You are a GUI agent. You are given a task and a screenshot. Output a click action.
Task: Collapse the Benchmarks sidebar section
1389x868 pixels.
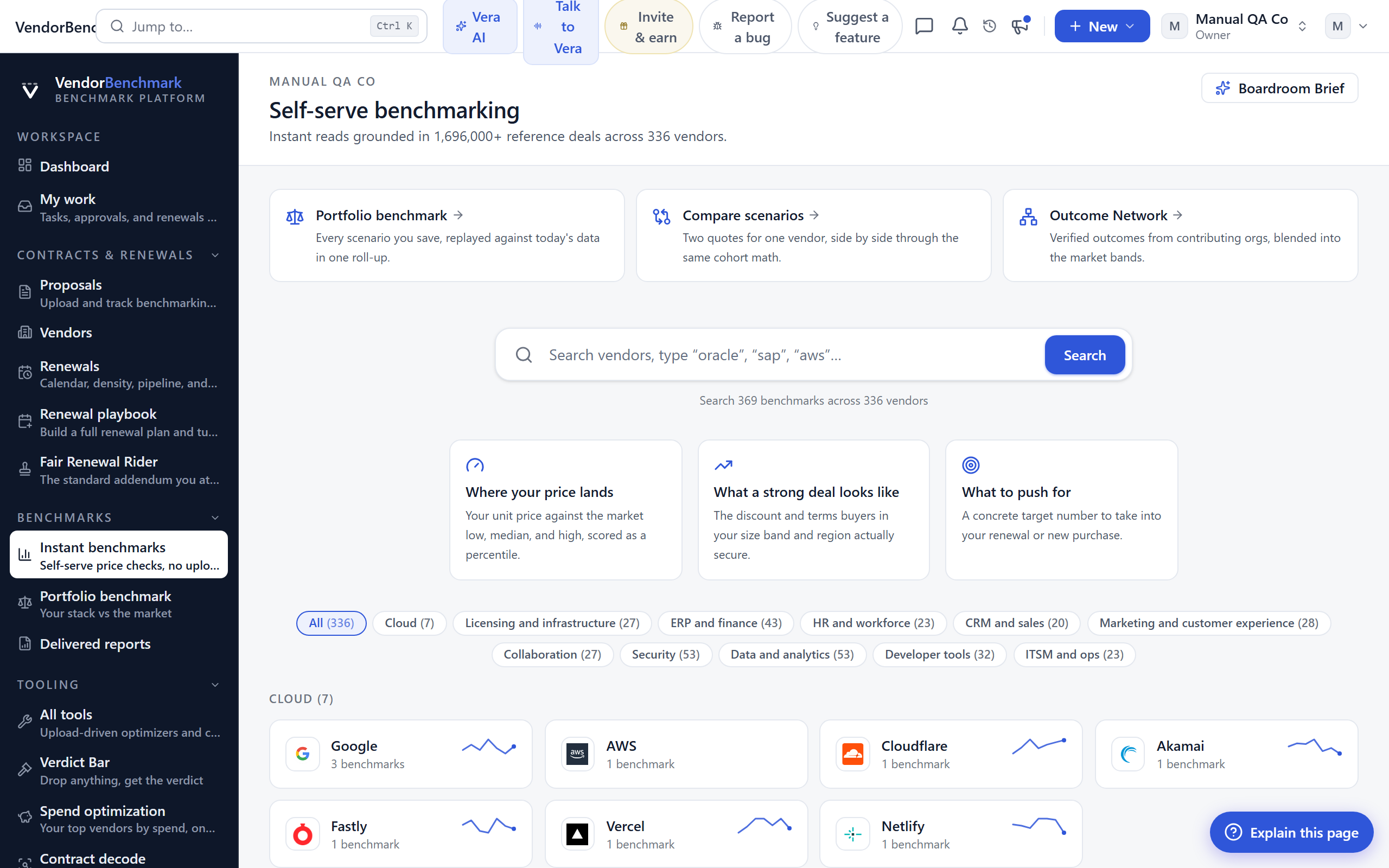[215, 518]
